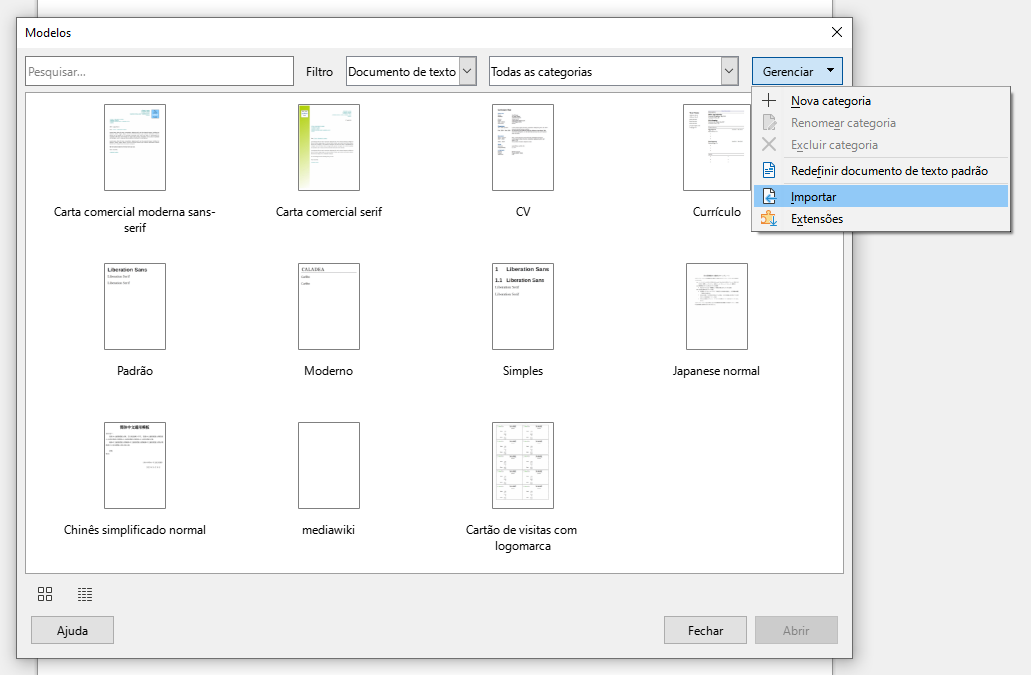Viewport: 1031px width, 675px height.
Task: Click the Importar template icon
Action: [768, 196]
